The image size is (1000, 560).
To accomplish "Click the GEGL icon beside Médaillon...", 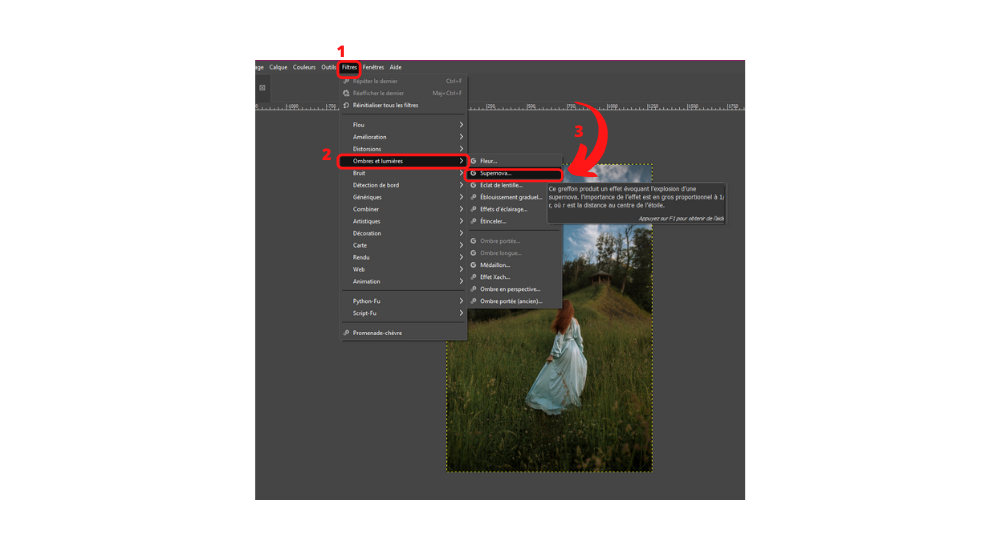I will tap(473, 265).
